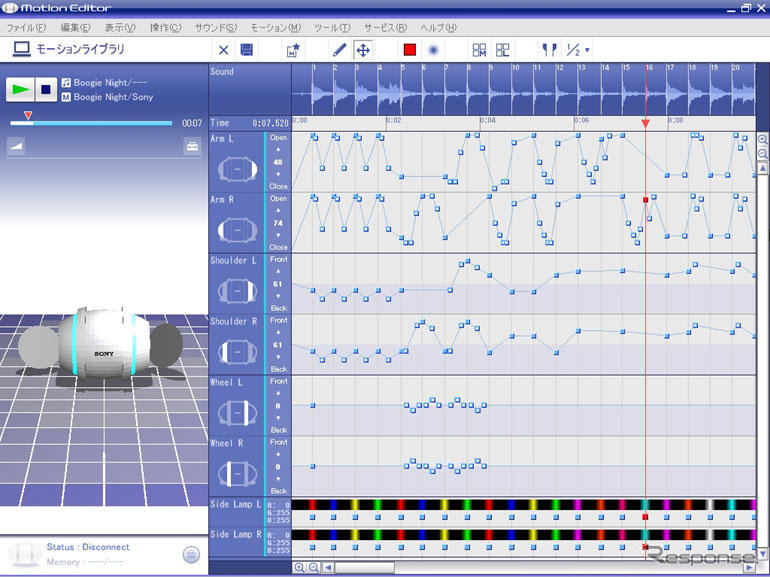Click the X delete icon in the toolbar
Viewport: 770px width, 577px height.
(223, 49)
